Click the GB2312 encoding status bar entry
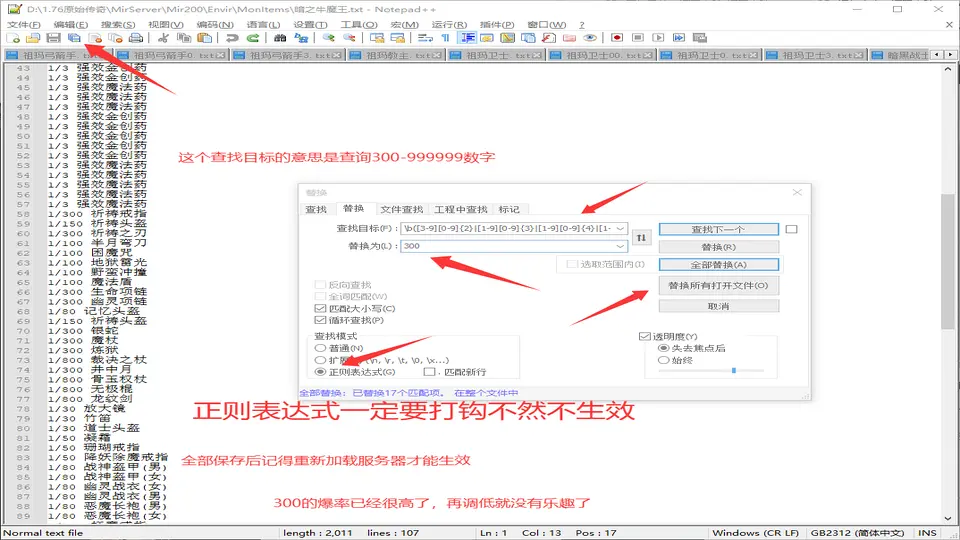The width and height of the screenshot is (960, 540). (x=857, y=533)
